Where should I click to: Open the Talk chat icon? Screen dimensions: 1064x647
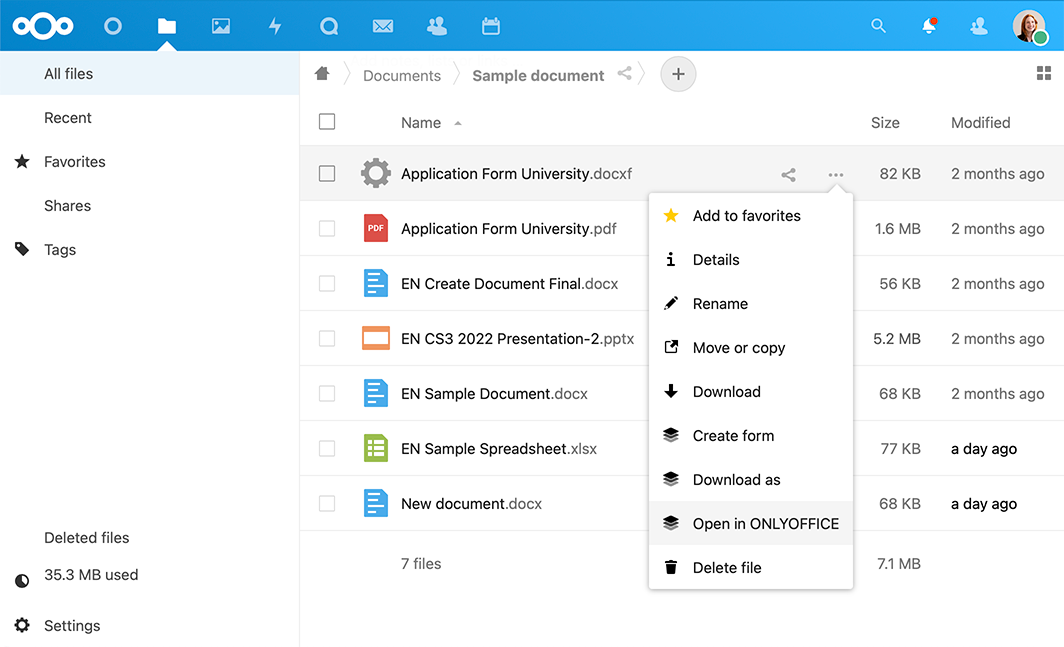(x=329, y=26)
